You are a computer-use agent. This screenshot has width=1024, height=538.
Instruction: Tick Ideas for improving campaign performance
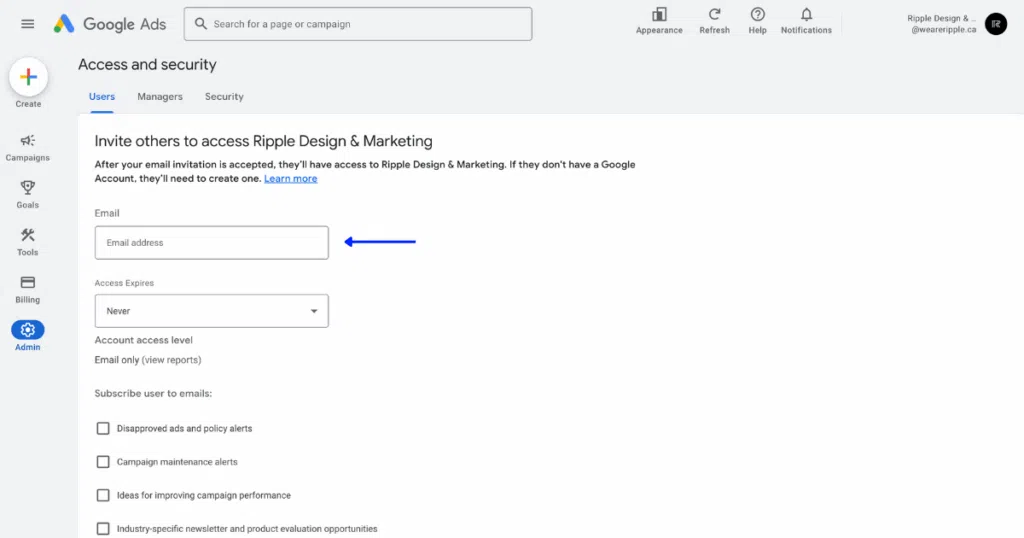pos(103,495)
